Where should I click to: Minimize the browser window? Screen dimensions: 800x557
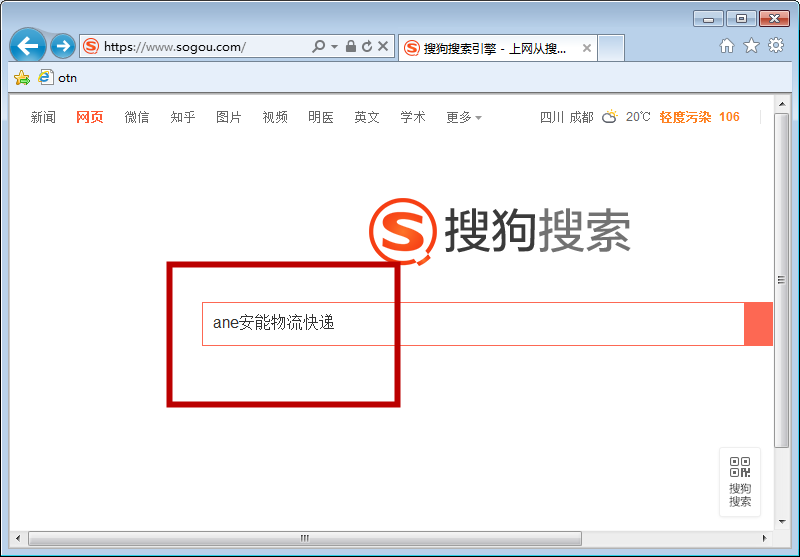click(x=708, y=19)
